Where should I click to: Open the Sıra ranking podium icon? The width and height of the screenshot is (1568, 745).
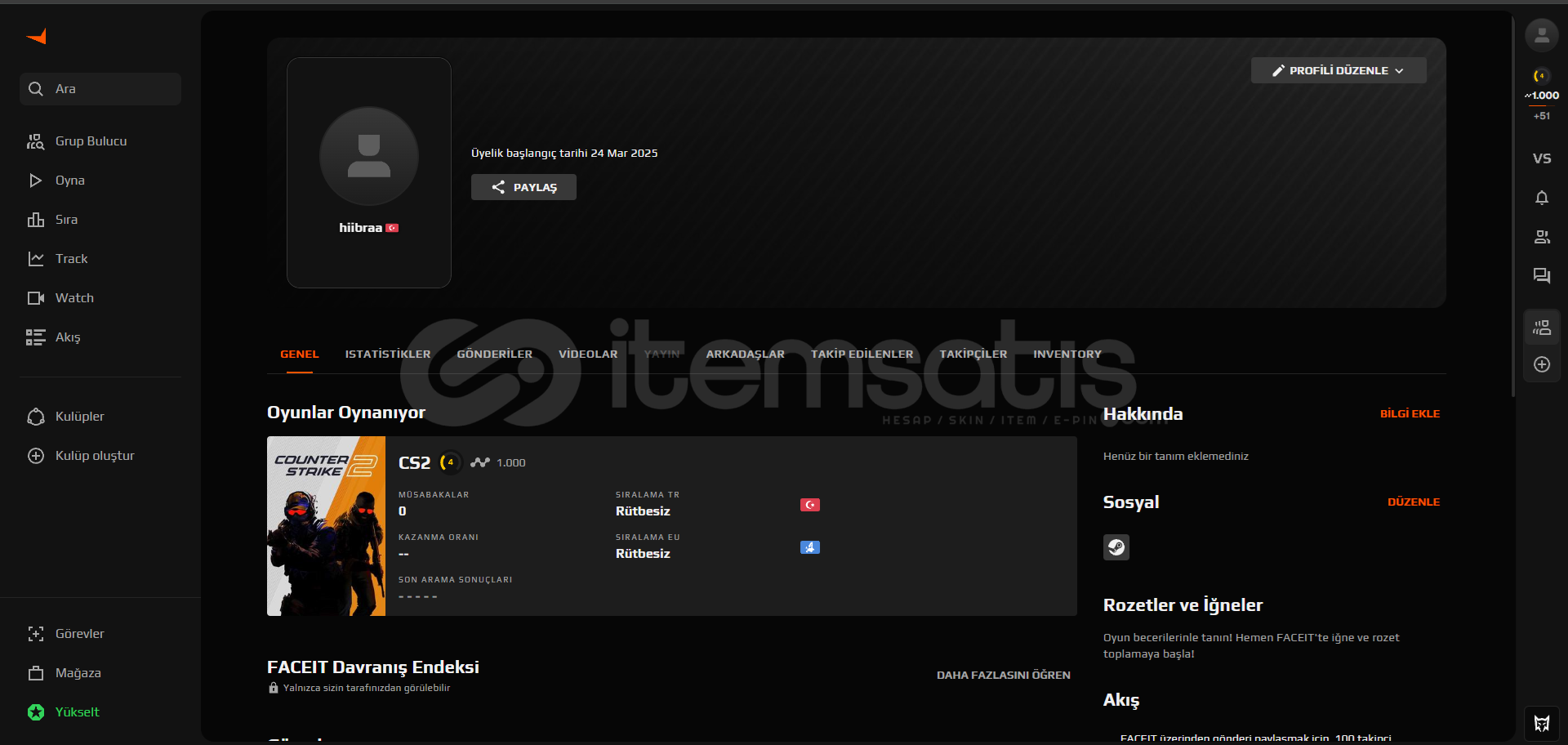pos(35,220)
